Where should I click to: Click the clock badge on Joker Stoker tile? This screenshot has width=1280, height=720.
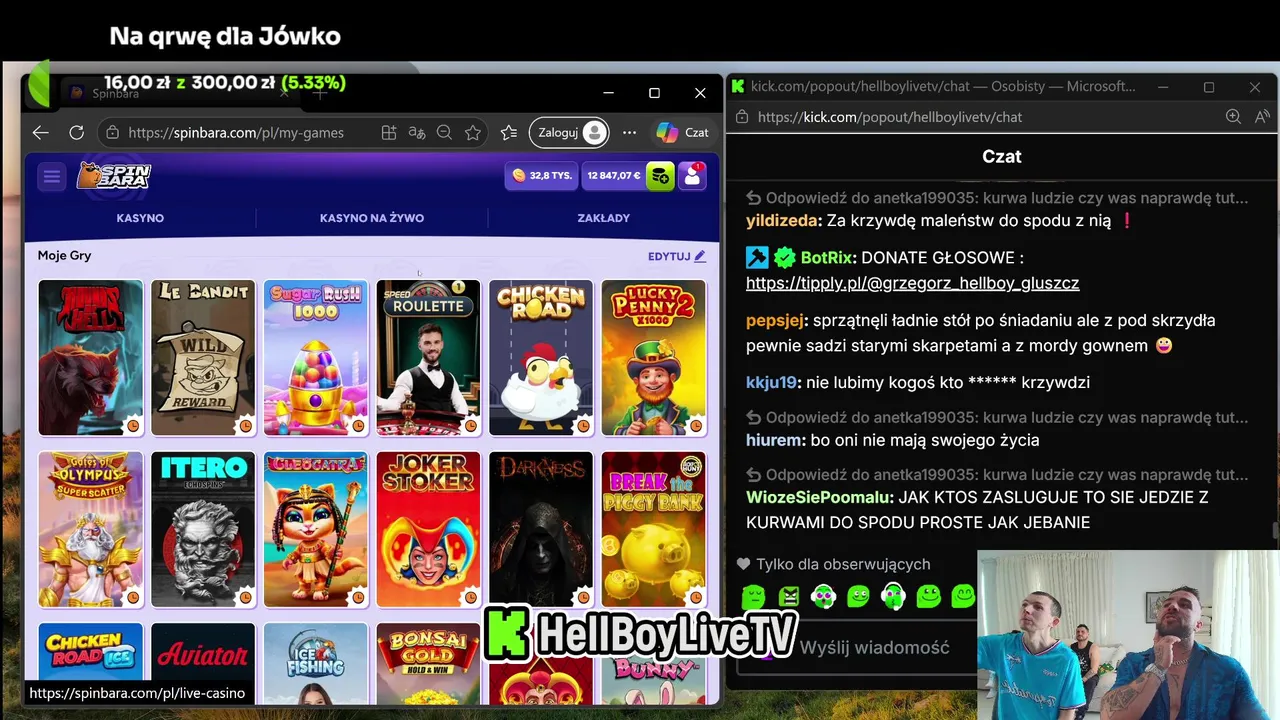click(470, 598)
